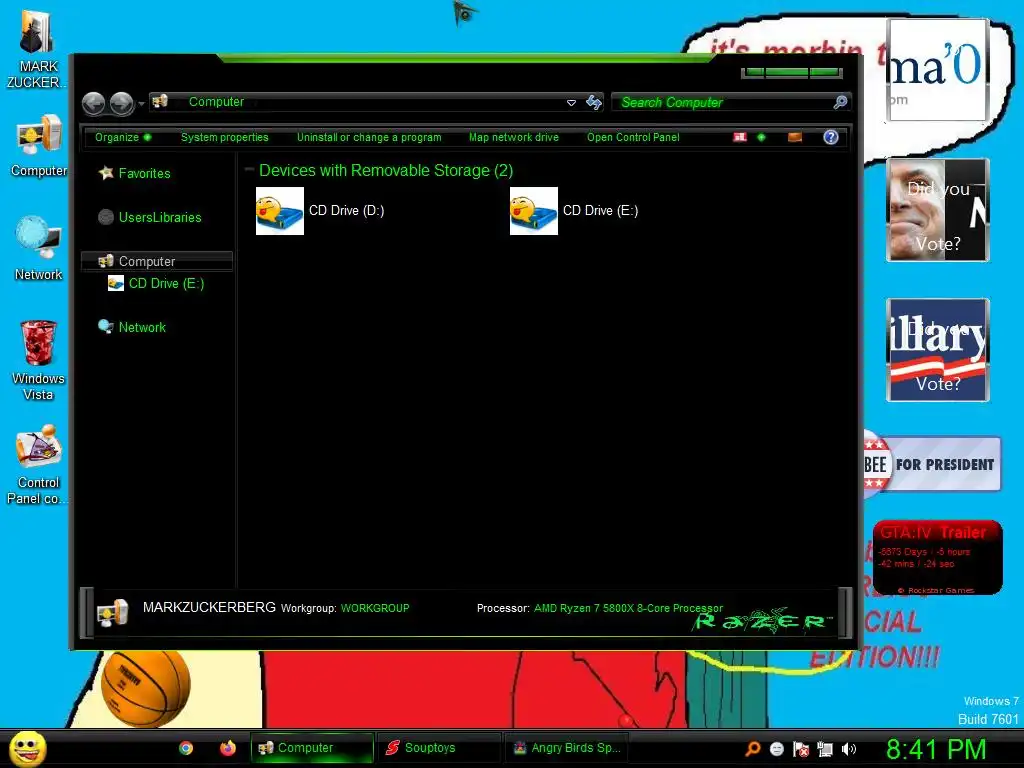
Task: Open Help with question mark icon
Action: coord(831,137)
